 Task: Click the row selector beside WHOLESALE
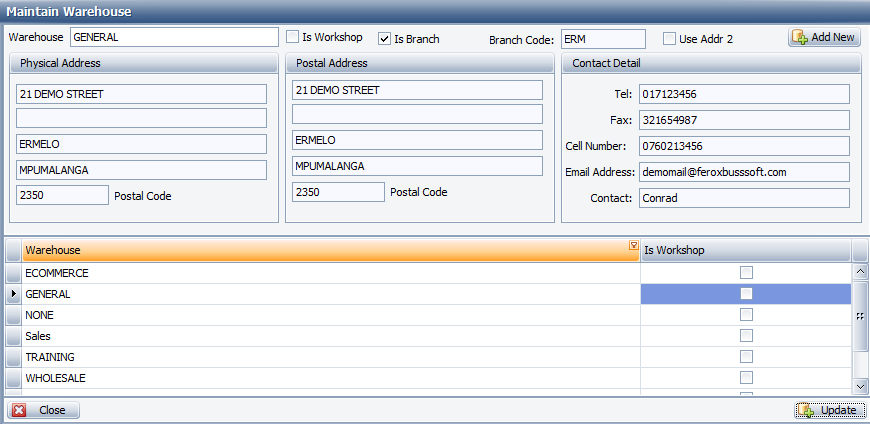click(x=13, y=378)
